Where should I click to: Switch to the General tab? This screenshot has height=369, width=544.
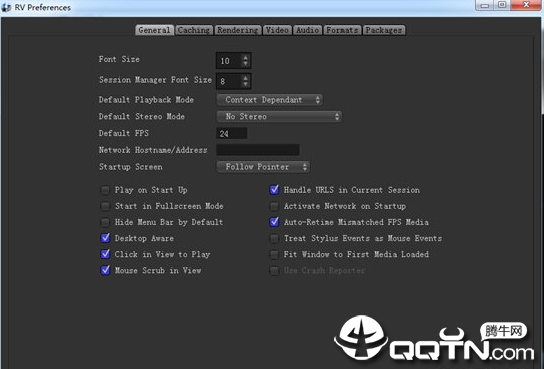(154, 30)
